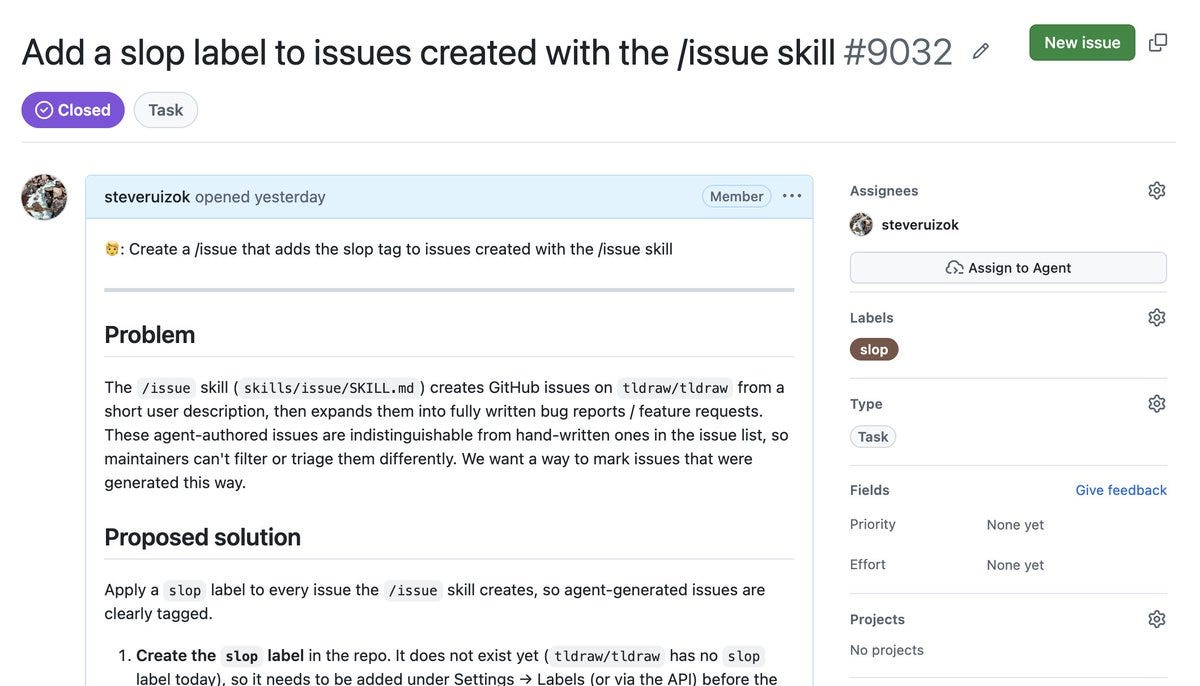
Task: Click the Assign to Agent button
Action: [1008, 267]
